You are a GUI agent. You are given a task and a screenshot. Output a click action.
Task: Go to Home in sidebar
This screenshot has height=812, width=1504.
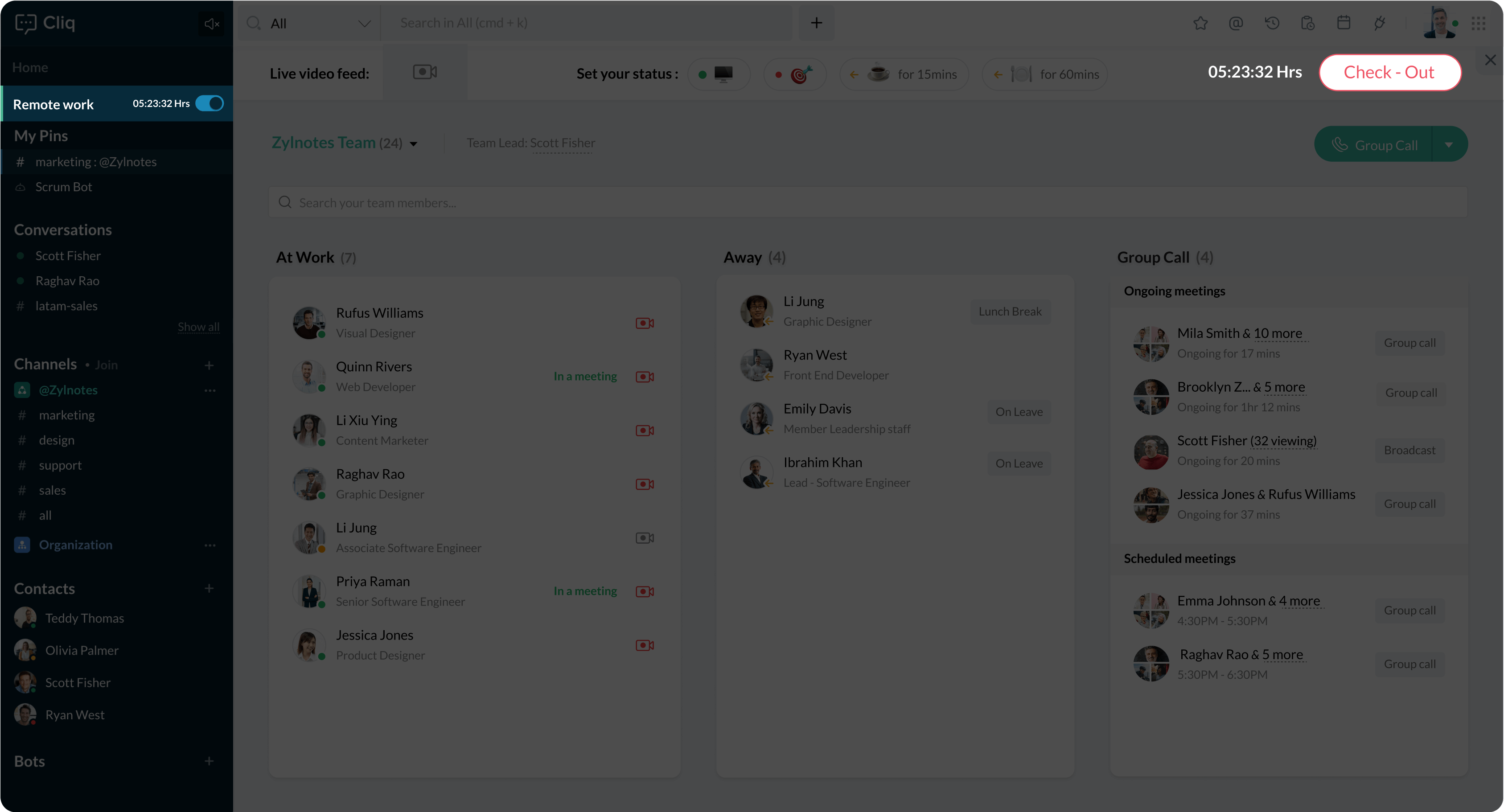tap(30, 67)
